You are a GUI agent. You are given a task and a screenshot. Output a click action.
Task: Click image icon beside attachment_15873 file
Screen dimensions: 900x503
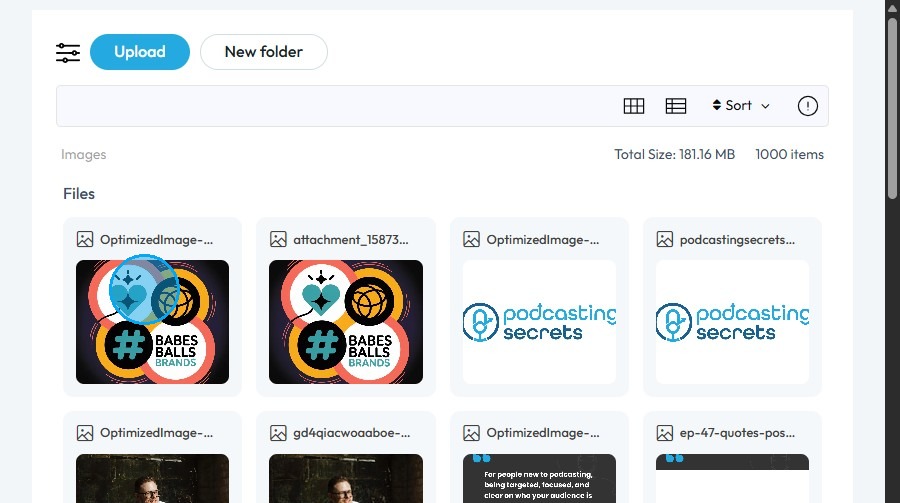[x=278, y=239]
